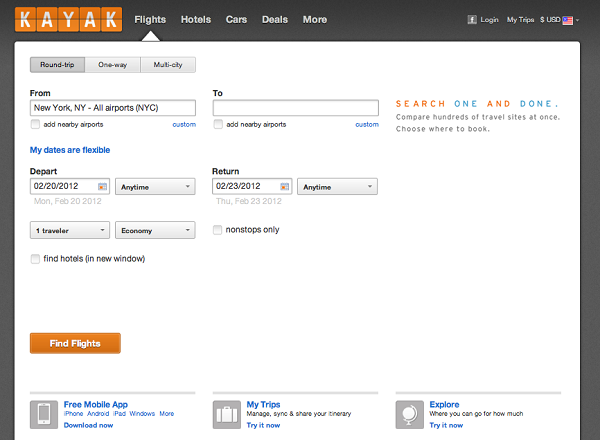
Task: Click the suitcase My Trips icon
Action: coord(227,415)
